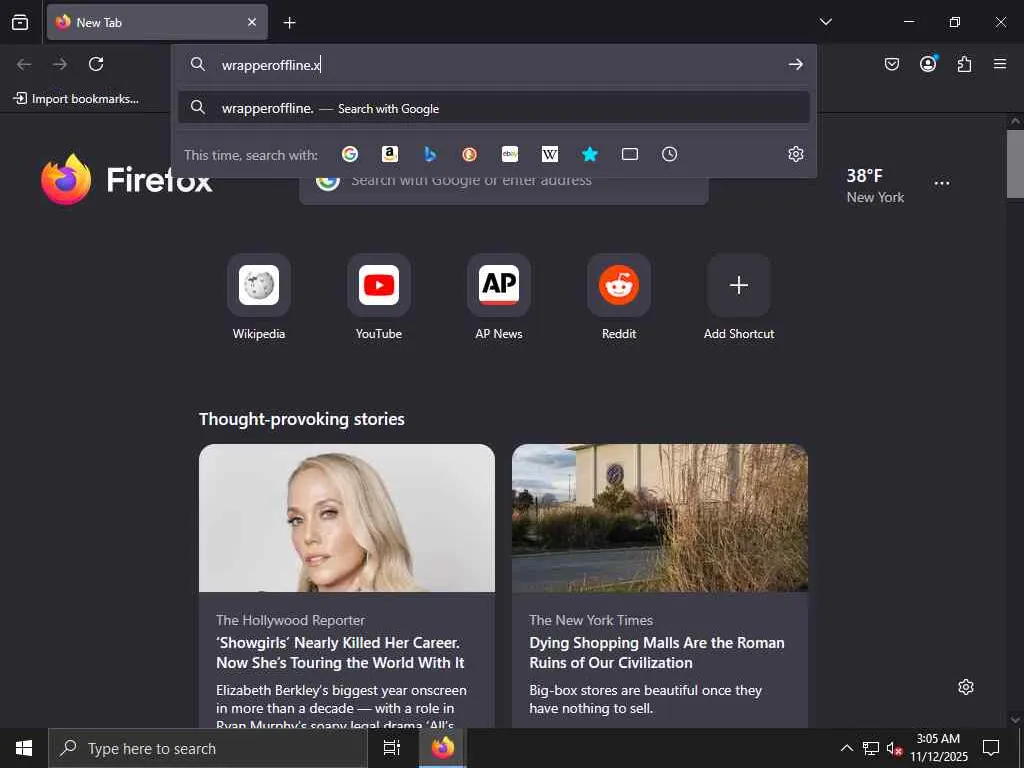Open the Extensions puzzle icon

[964, 64]
